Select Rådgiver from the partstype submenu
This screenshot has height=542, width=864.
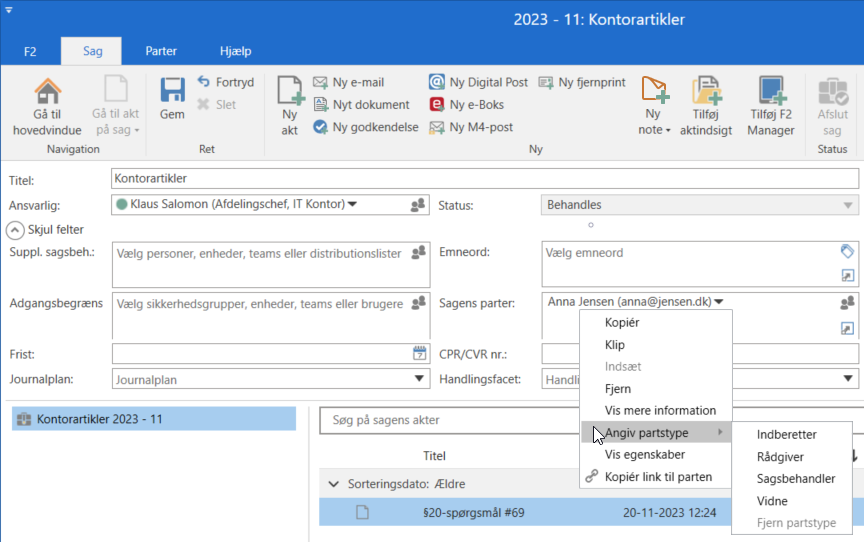(779, 457)
